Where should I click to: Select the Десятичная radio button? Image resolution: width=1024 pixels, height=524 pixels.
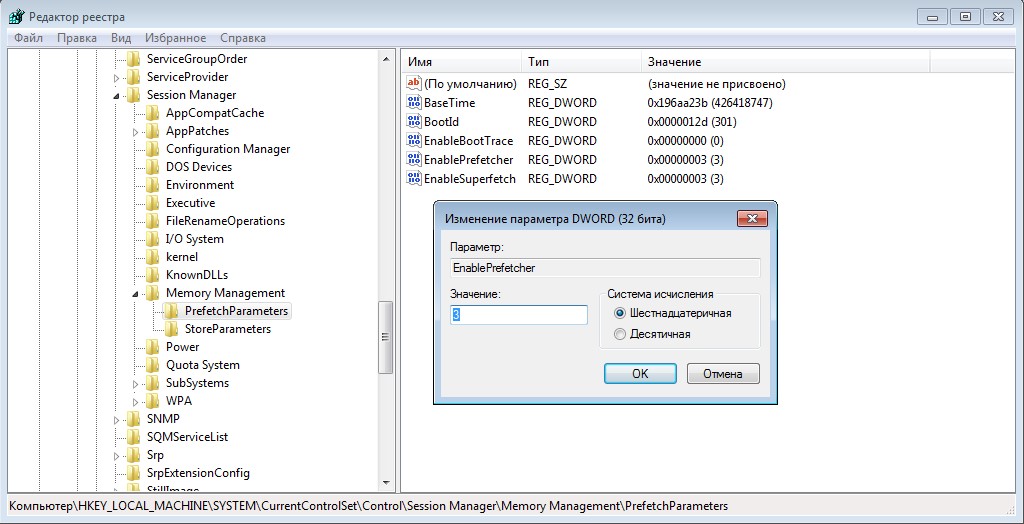pyautogui.click(x=620, y=334)
